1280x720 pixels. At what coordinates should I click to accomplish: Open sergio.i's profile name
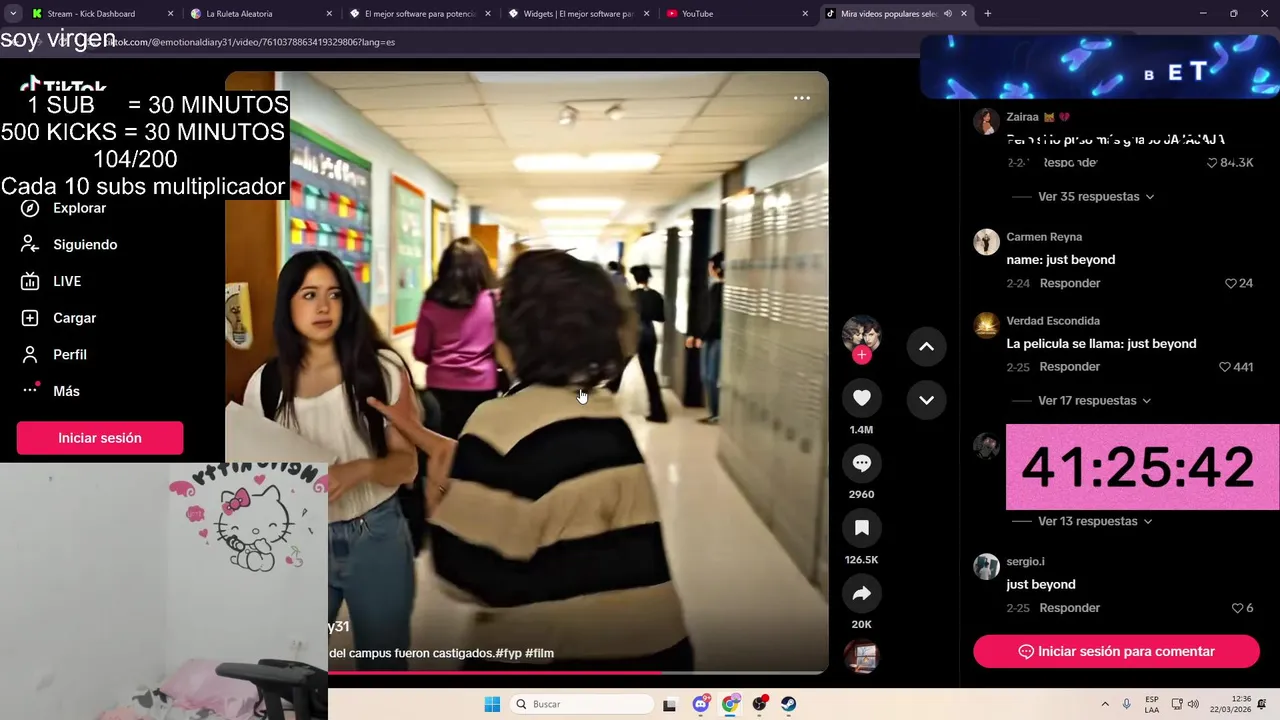click(1025, 562)
